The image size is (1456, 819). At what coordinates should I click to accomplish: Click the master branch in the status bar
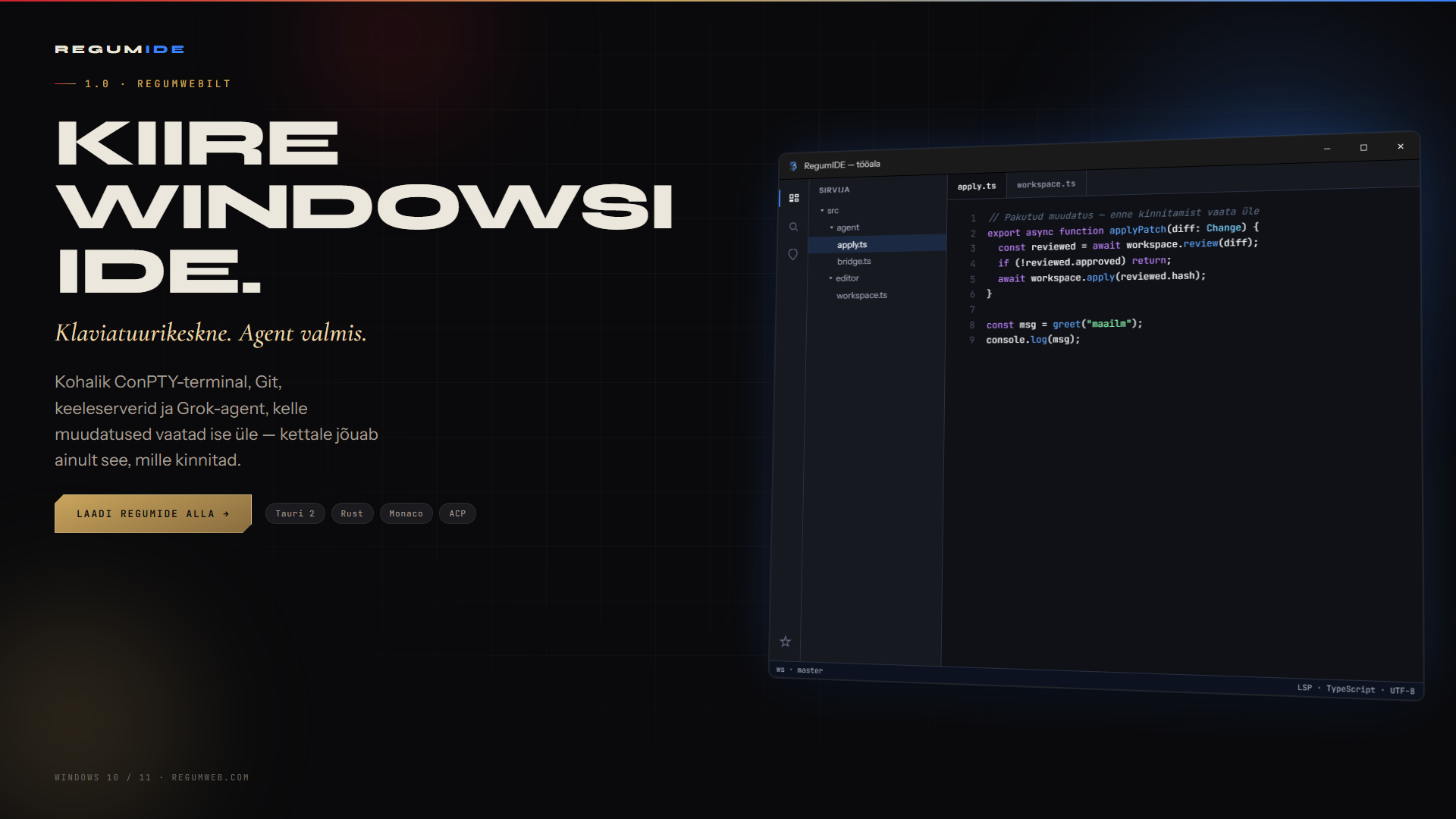pyautogui.click(x=810, y=670)
